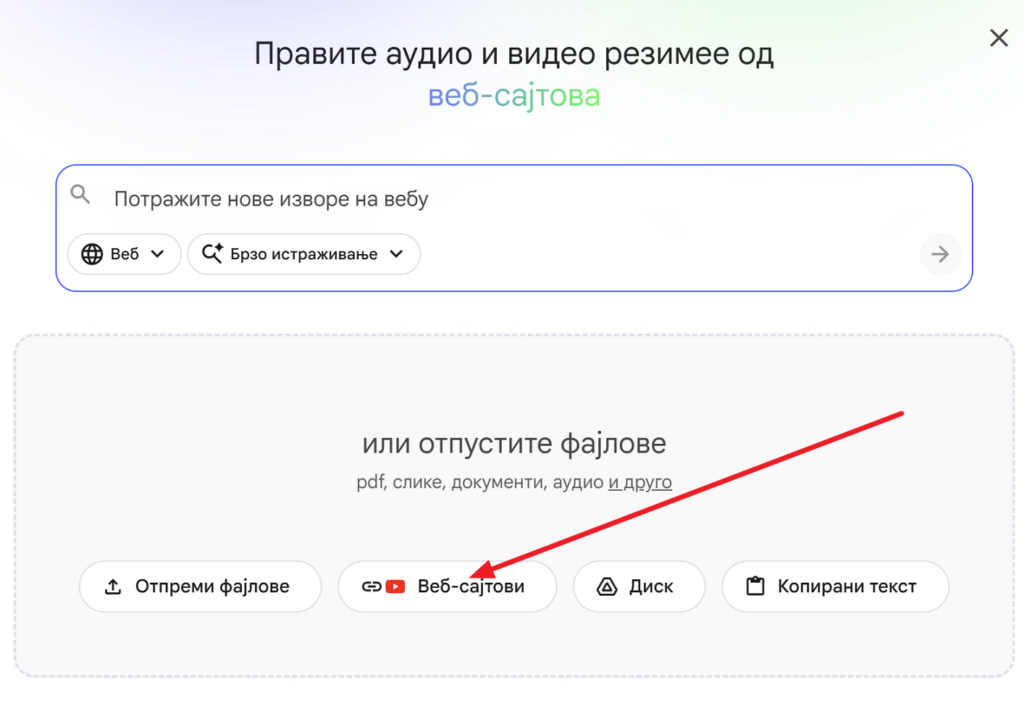Click the chain link icon

(371, 587)
